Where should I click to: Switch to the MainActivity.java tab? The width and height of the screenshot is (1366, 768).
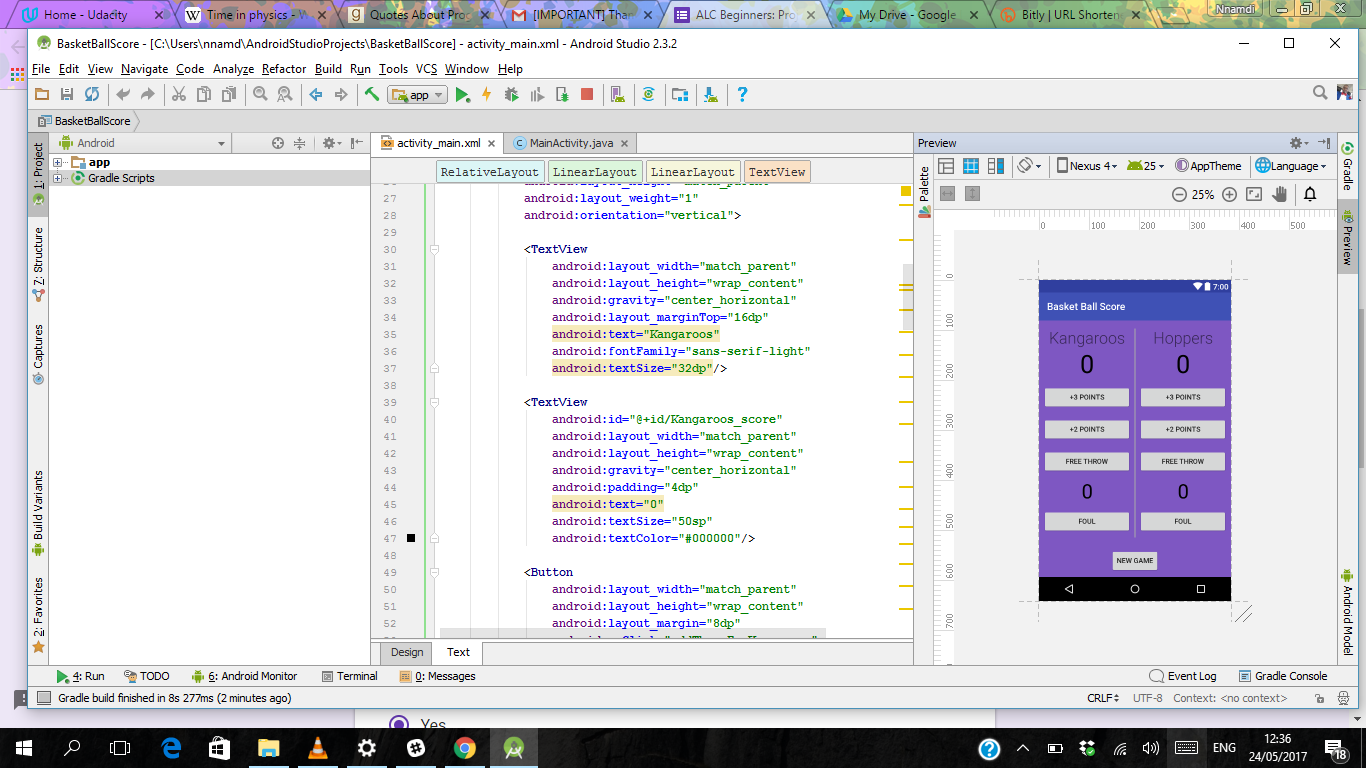click(571, 143)
